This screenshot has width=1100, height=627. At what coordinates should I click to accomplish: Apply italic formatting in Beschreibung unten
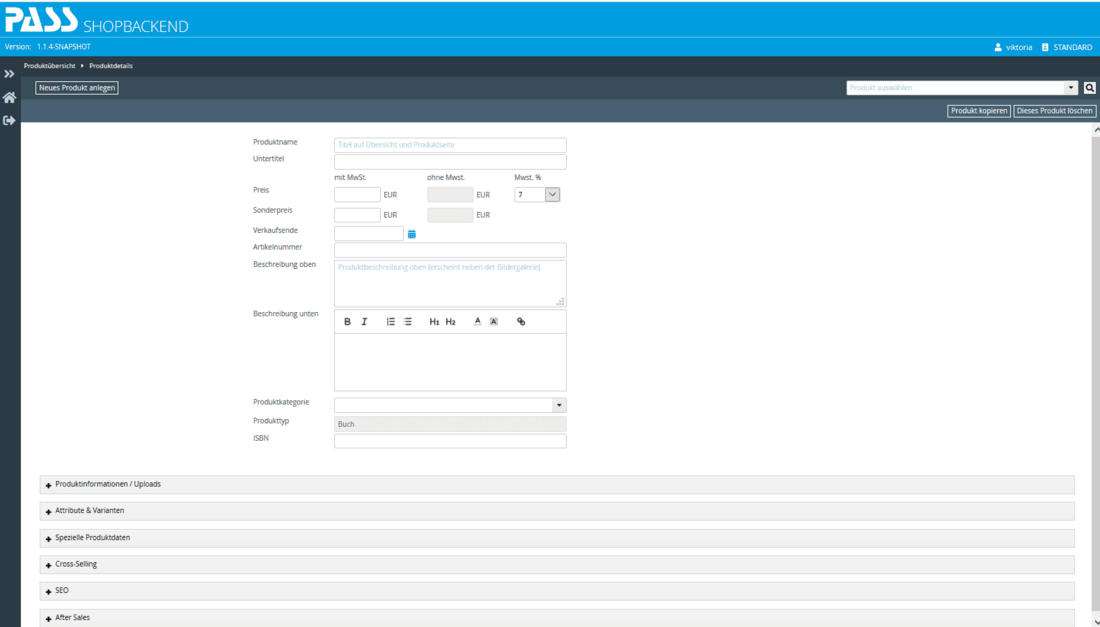point(364,321)
